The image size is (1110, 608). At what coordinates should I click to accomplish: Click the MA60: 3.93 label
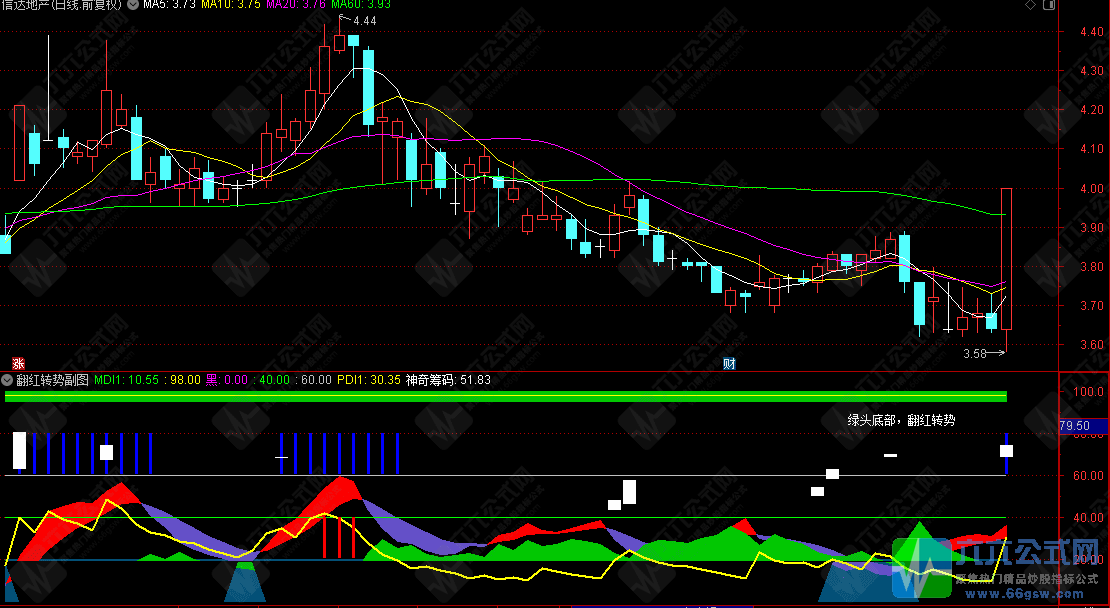click(360, 5)
